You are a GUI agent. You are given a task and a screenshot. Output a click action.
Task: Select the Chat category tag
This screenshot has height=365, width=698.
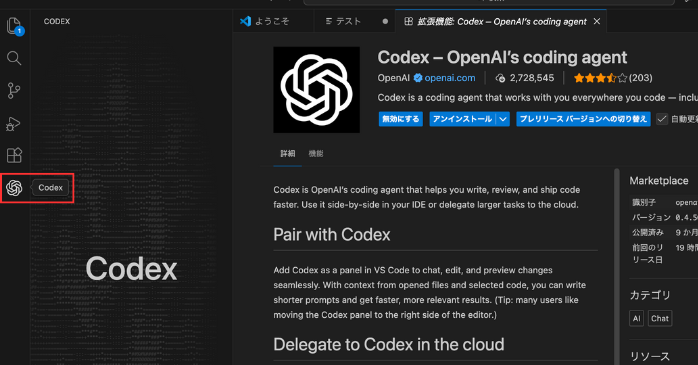(660, 318)
